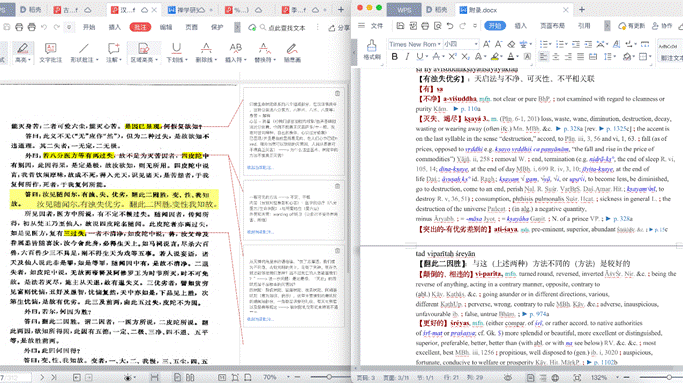The width and height of the screenshot is (683, 383).
Task: Expand numbered list style dropdown
Action: pyautogui.click(x=566, y=44)
